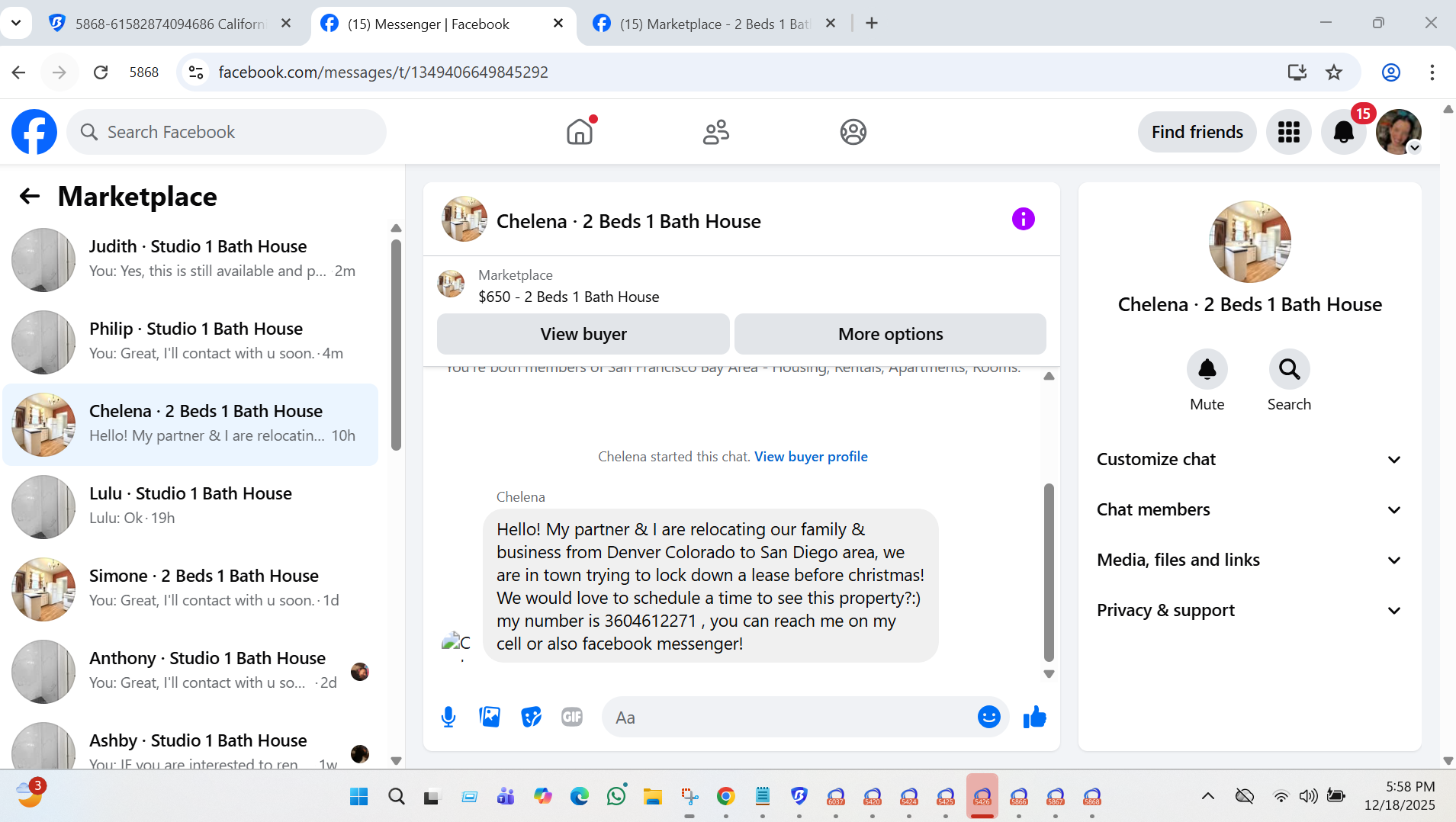1456x822 pixels.
Task: Reload the page in Chrome
Action: [101, 72]
